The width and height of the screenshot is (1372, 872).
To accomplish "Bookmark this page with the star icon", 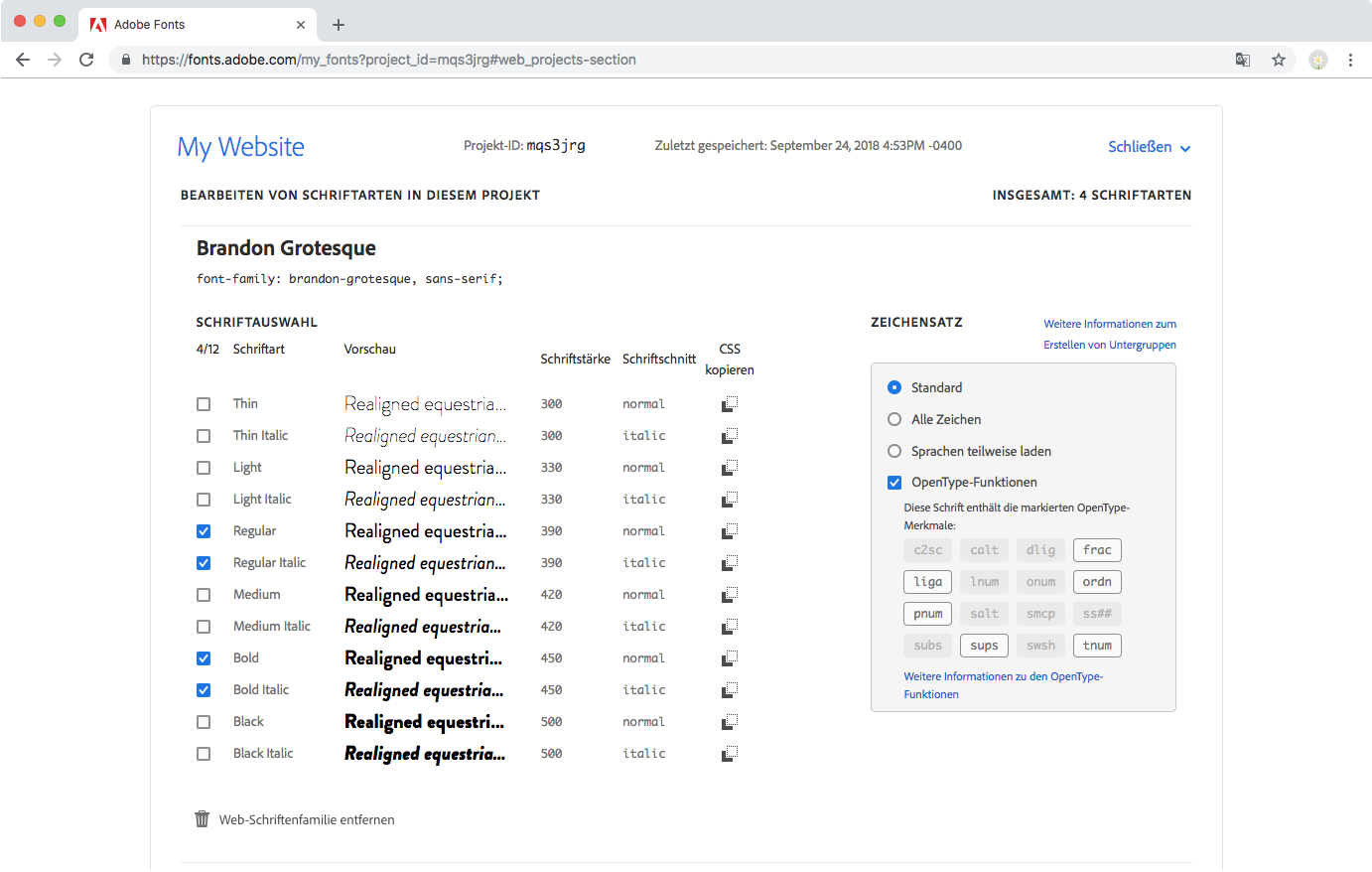I will pyautogui.click(x=1279, y=60).
